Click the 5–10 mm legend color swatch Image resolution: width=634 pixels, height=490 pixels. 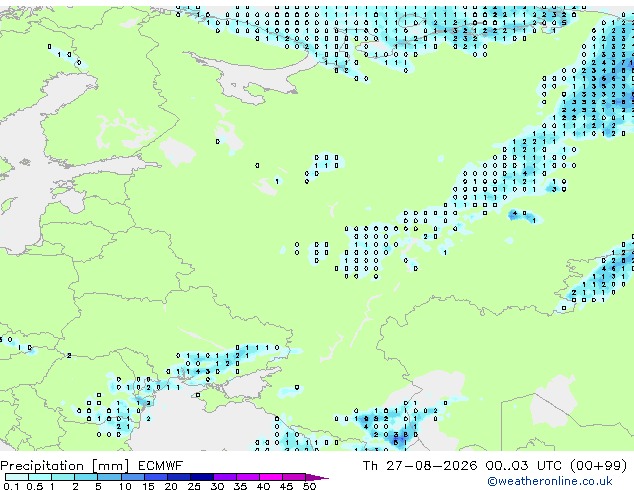pos(110,477)
